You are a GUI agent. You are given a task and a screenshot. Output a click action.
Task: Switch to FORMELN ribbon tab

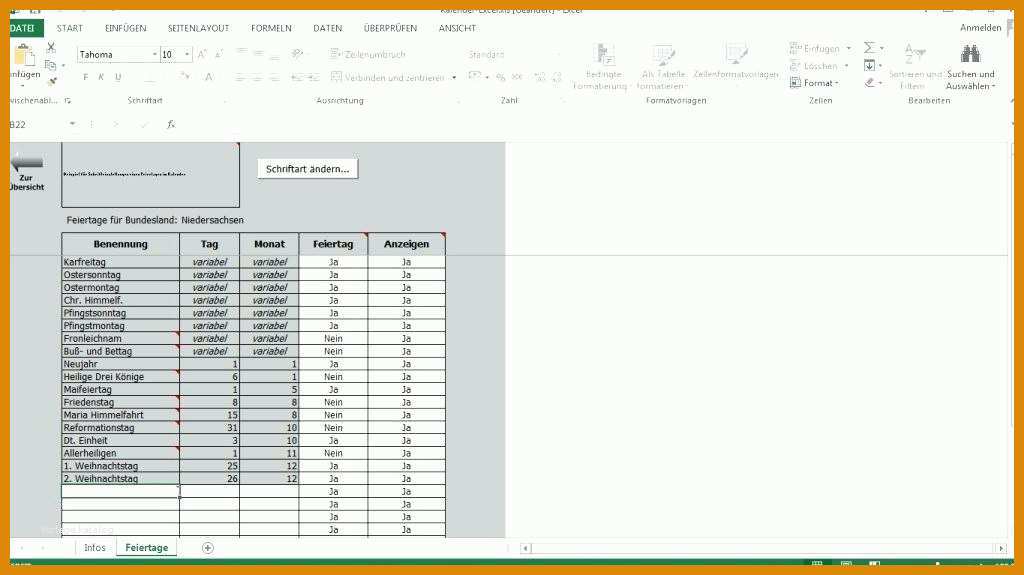pos(271,28)
